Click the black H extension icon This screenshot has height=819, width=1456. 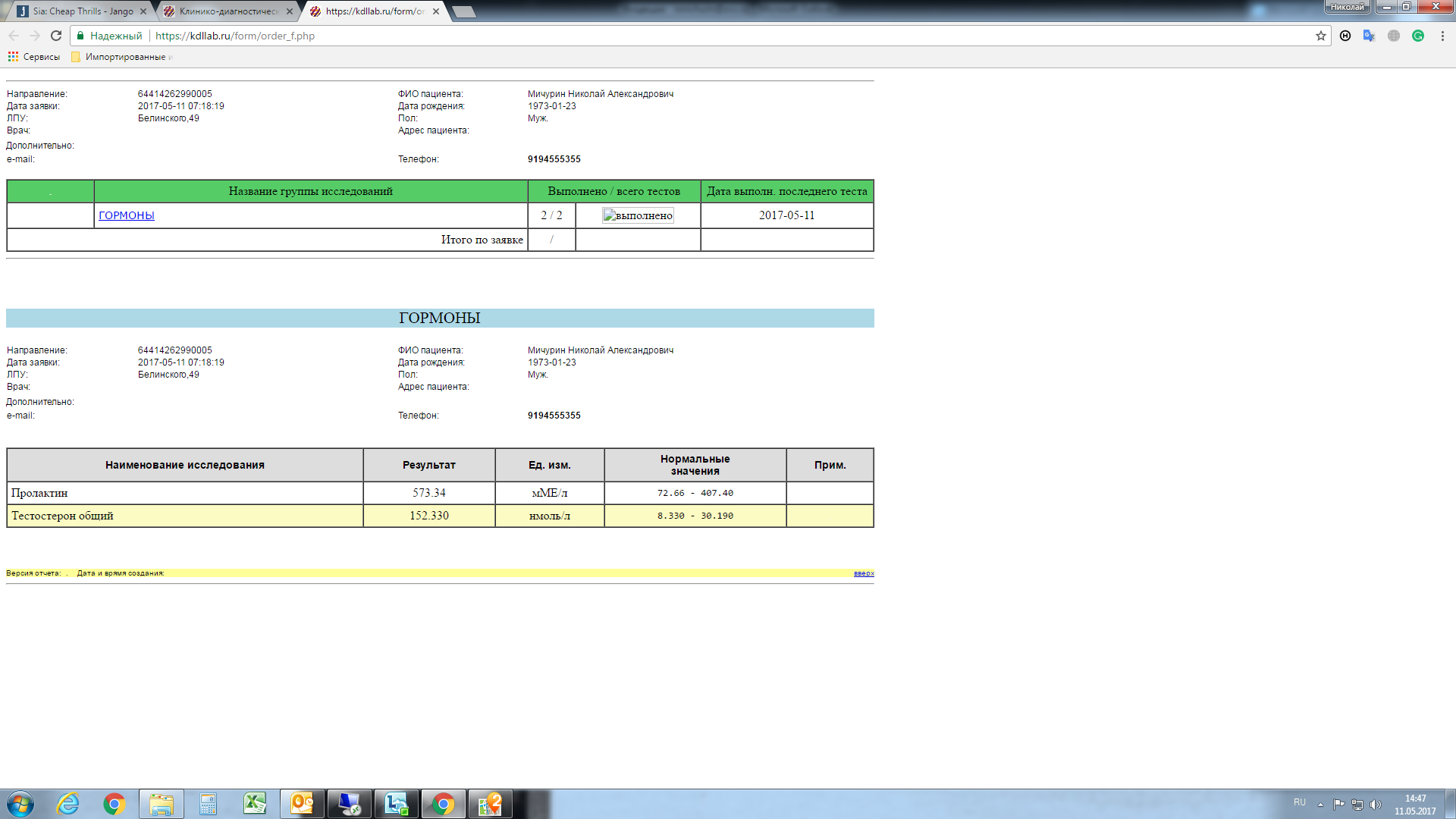1345,36
